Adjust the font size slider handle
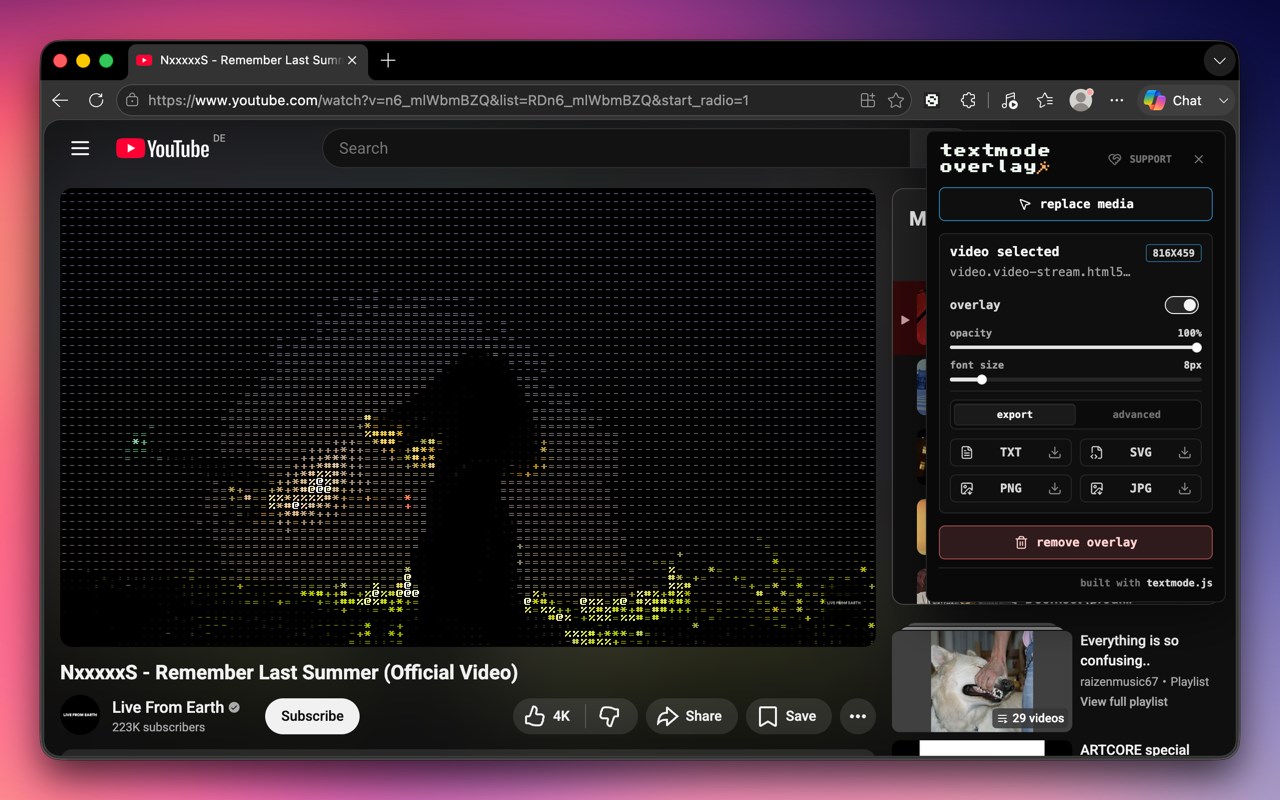The width and height of the screenshot is (1280, 800). point(981,380)
